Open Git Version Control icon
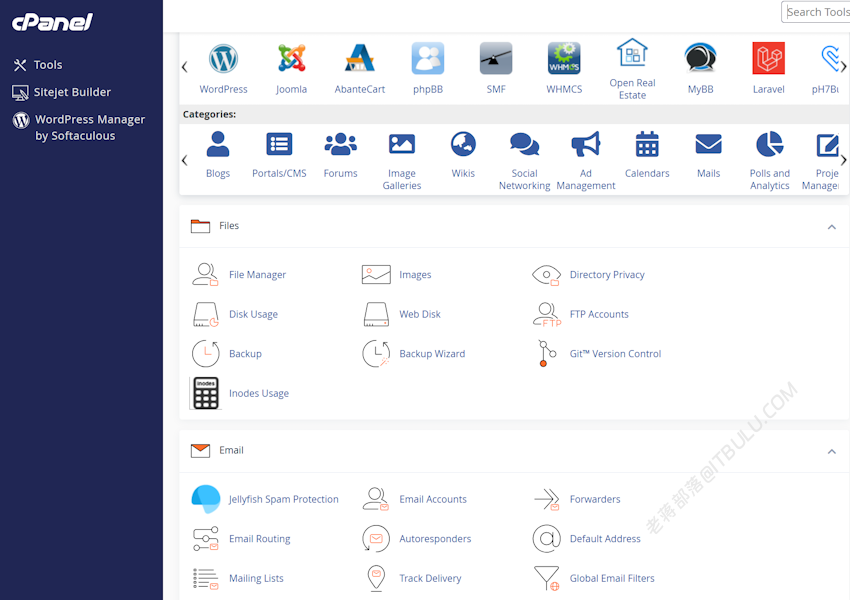850x600 pixels. pyautogui.click(x=546, y=353)
